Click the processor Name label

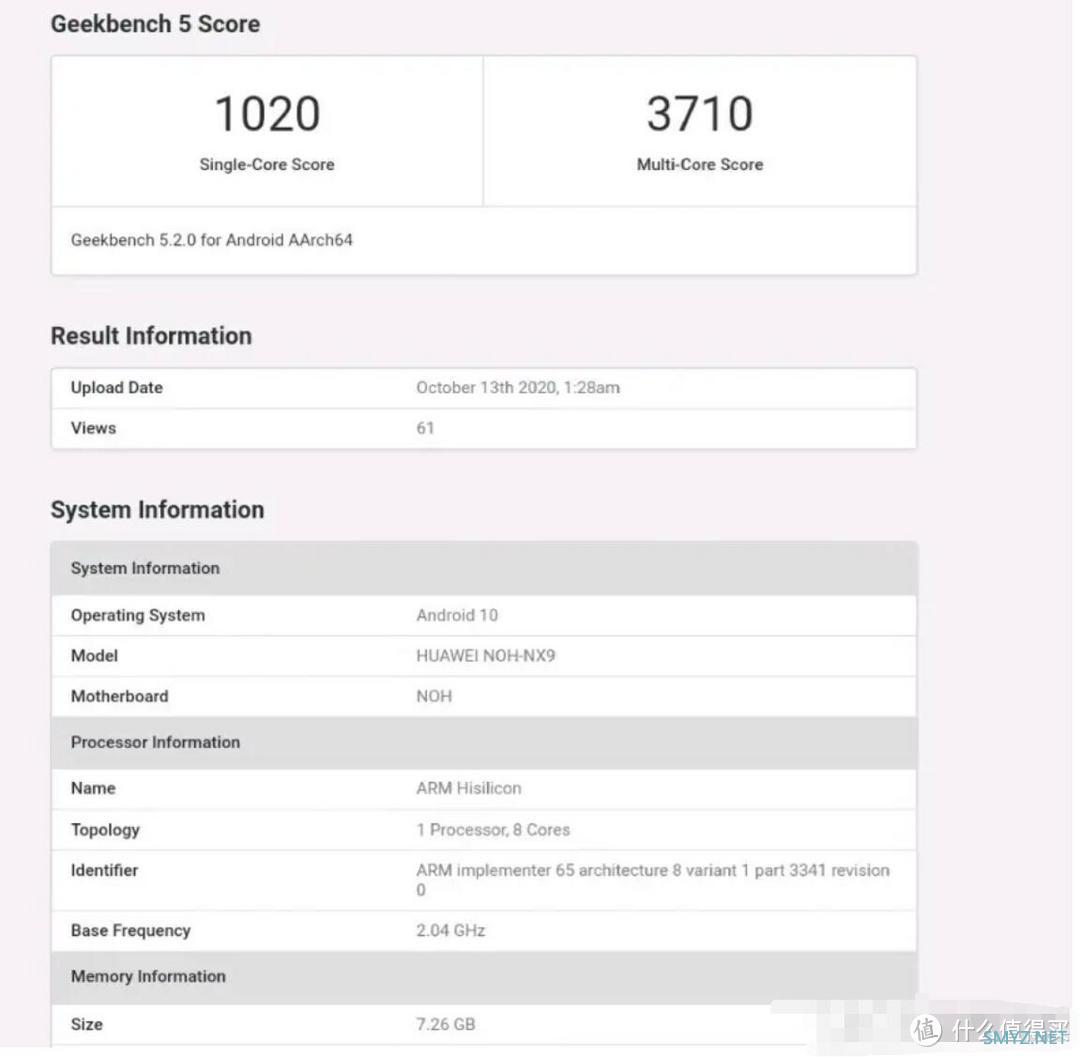[x=93, y=788]
